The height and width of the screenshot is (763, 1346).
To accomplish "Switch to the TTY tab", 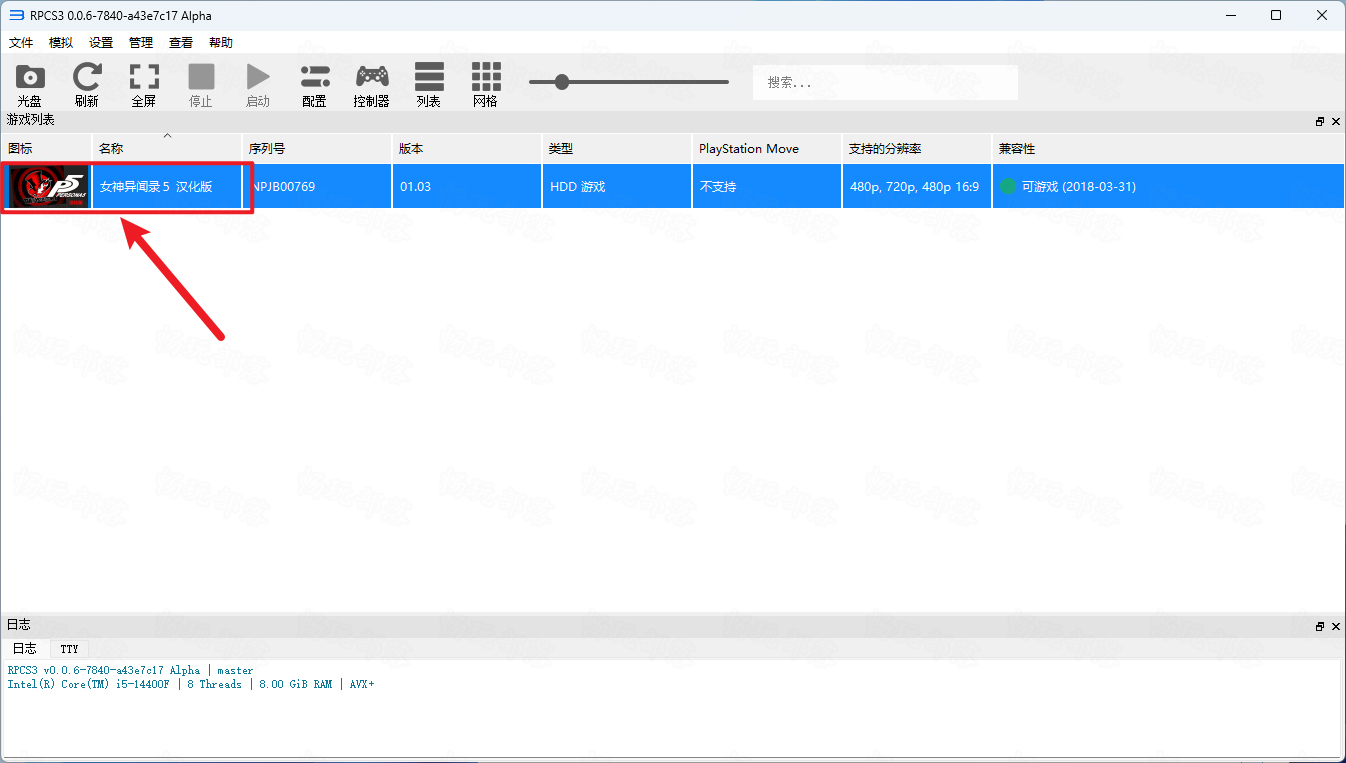I will click(69, 648).
